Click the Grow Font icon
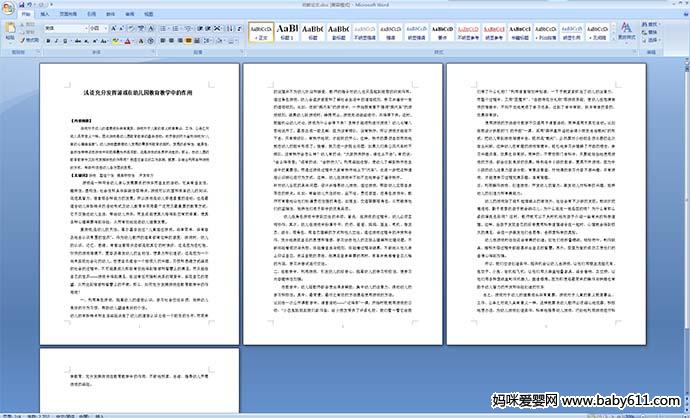The image size is (690, 418). pos(113,28)
